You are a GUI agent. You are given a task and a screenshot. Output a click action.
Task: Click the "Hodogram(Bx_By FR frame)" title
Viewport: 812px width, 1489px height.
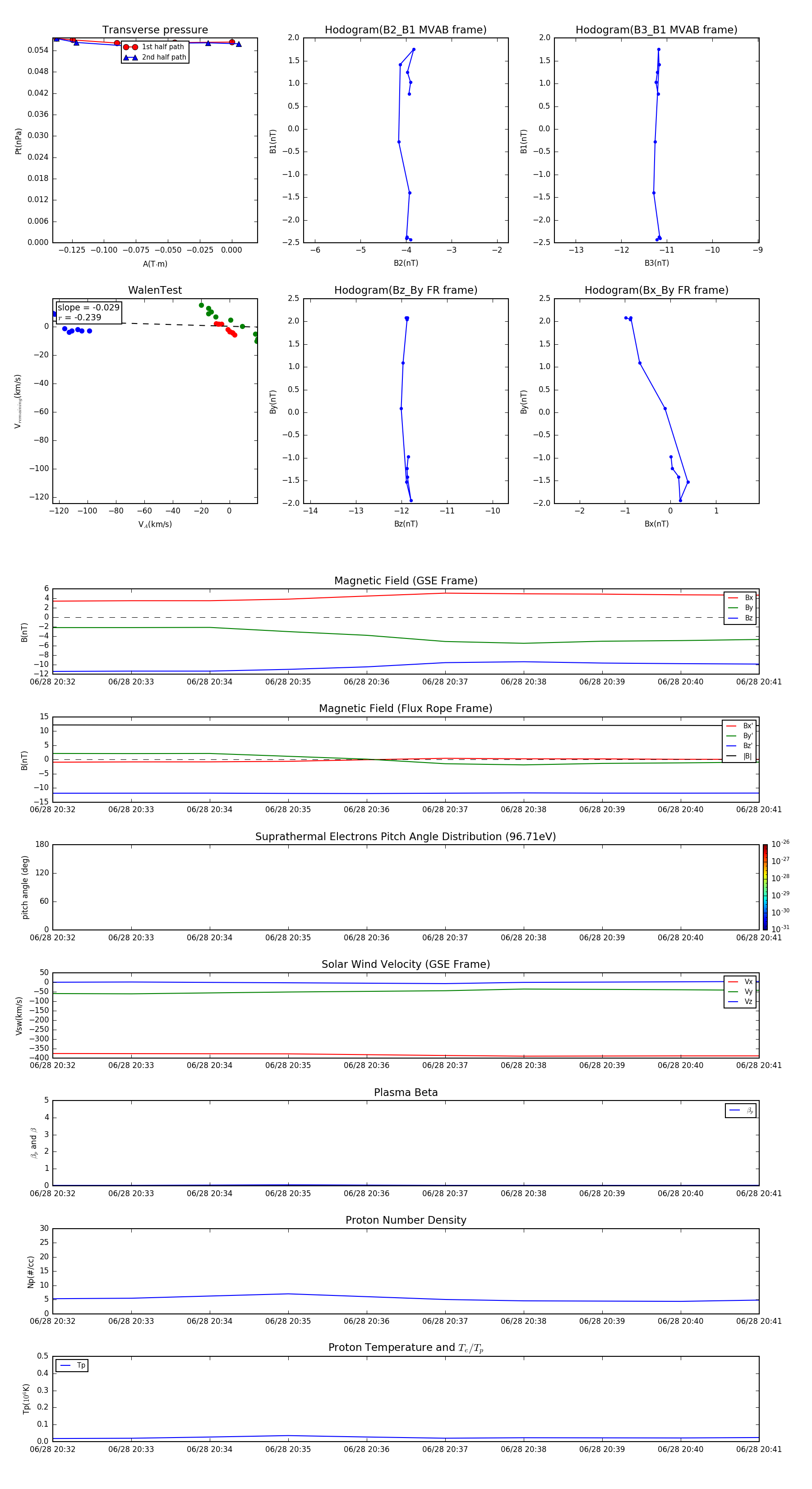pos(656,290)
